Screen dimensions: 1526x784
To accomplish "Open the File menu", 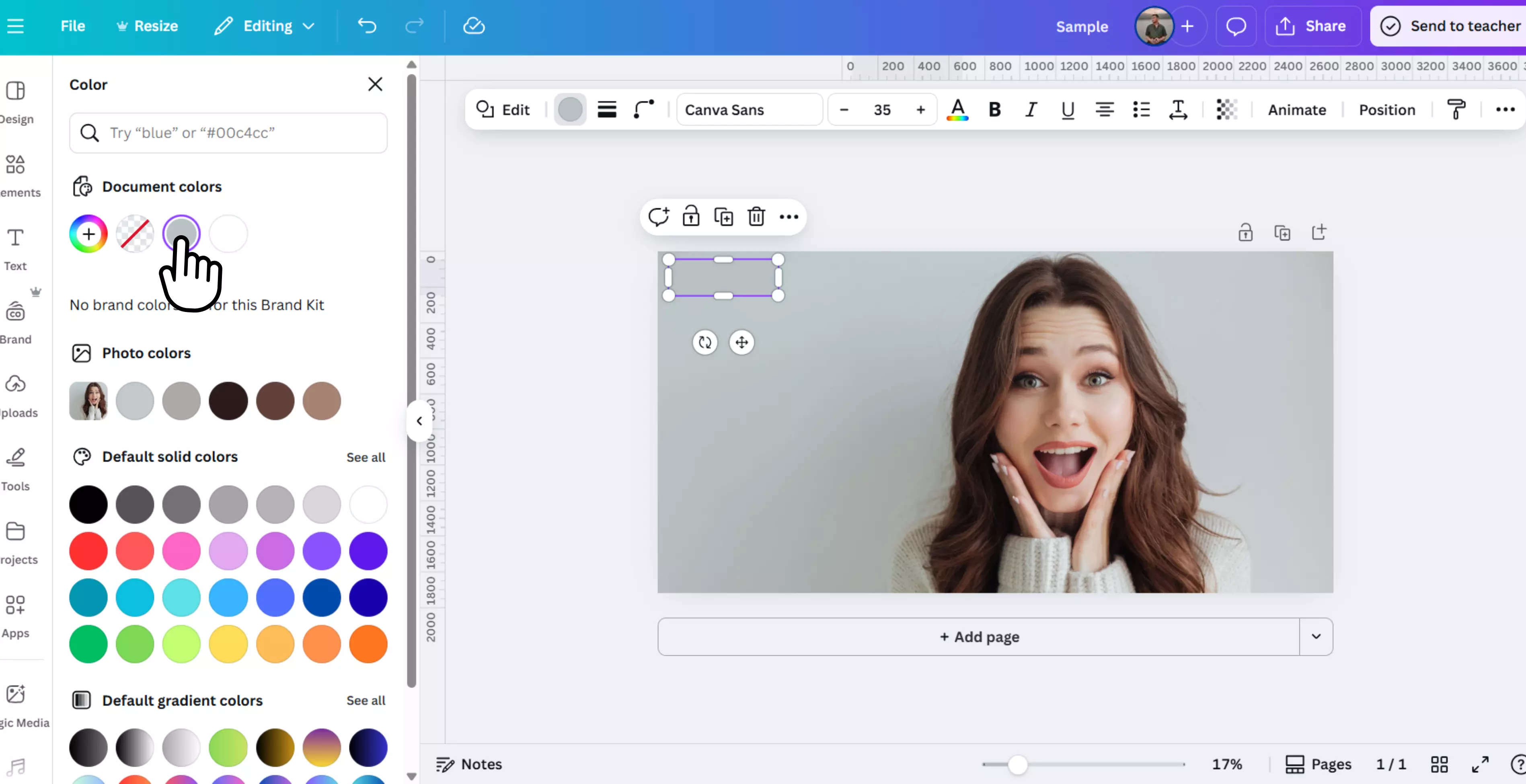I will click(x=73, y=26).
